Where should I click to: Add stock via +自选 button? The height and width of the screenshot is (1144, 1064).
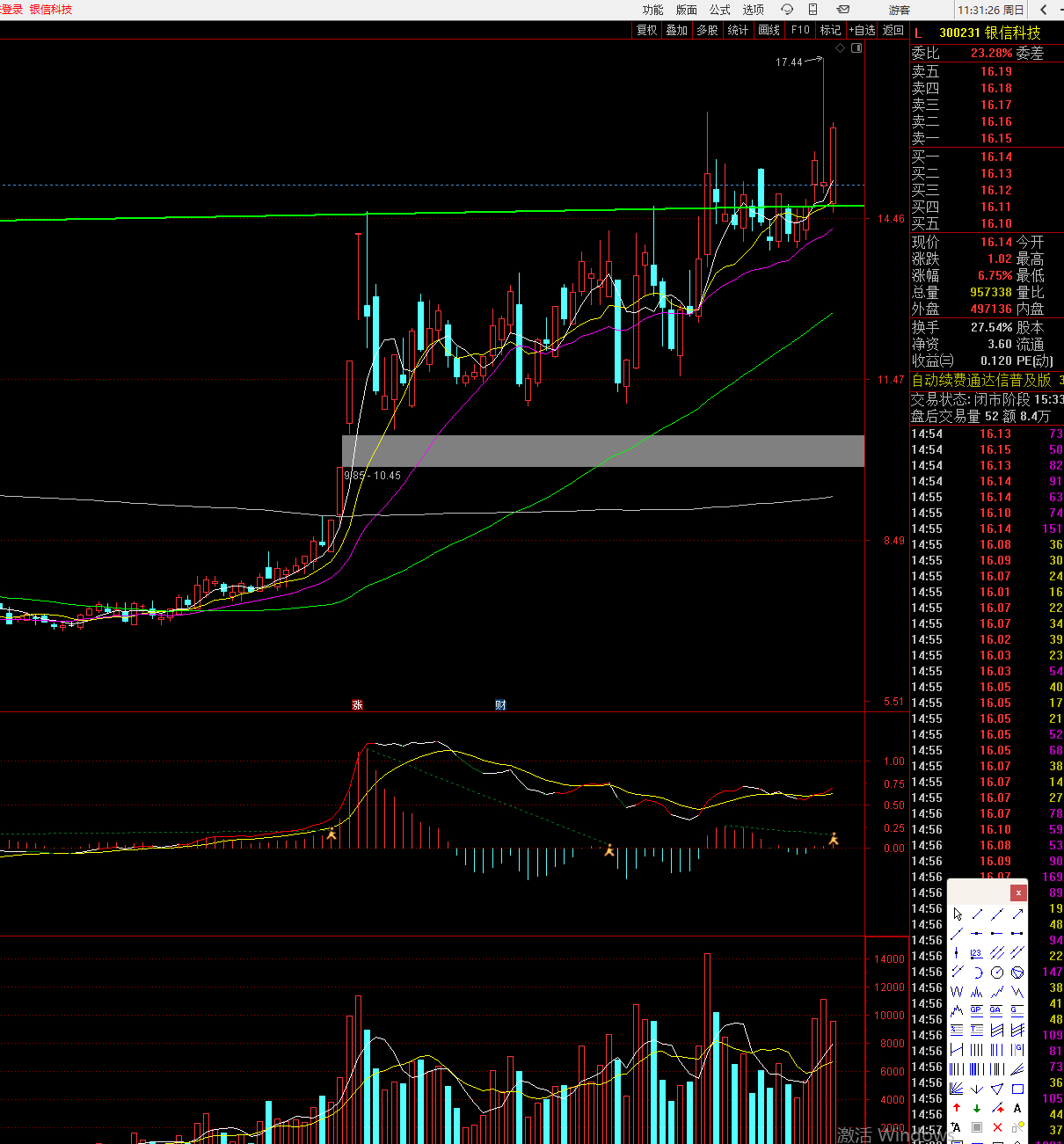click(862, 30)
